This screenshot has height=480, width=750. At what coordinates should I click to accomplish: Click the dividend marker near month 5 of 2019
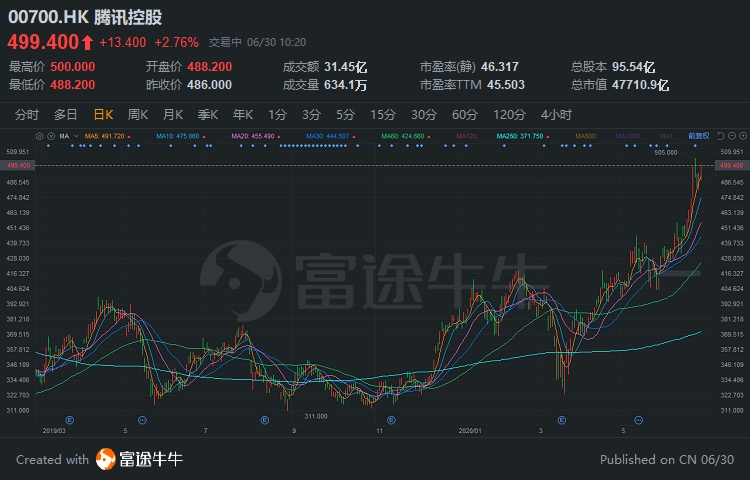click(143, 419)
